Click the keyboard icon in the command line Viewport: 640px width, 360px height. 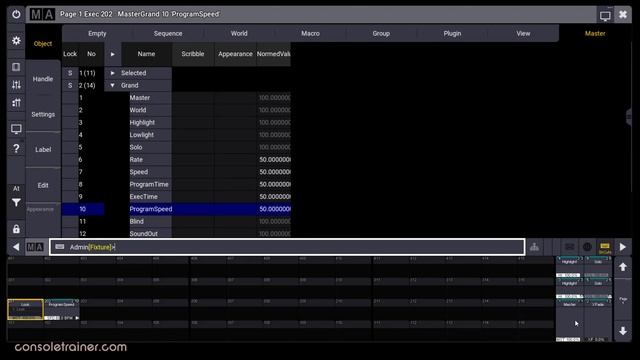[x=60, y=247]
